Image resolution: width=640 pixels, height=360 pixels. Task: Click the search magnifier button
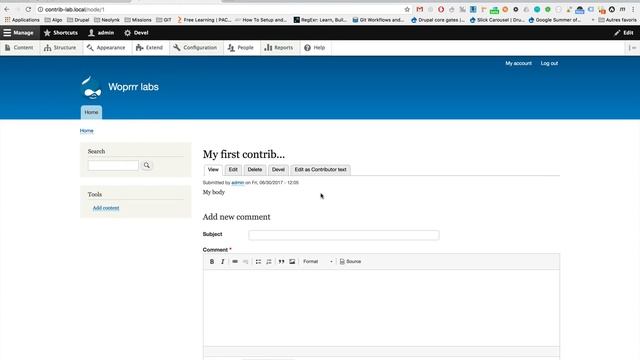(x=147, y=165)
